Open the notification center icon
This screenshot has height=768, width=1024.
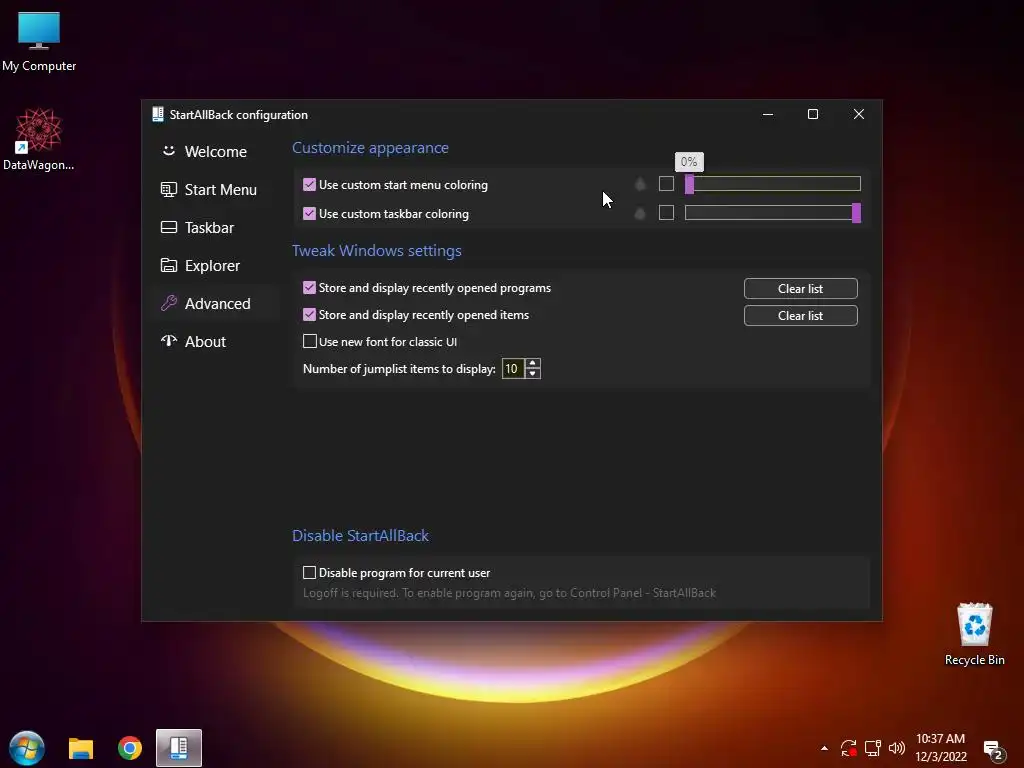pyautogui.click(x=994, y=750)
